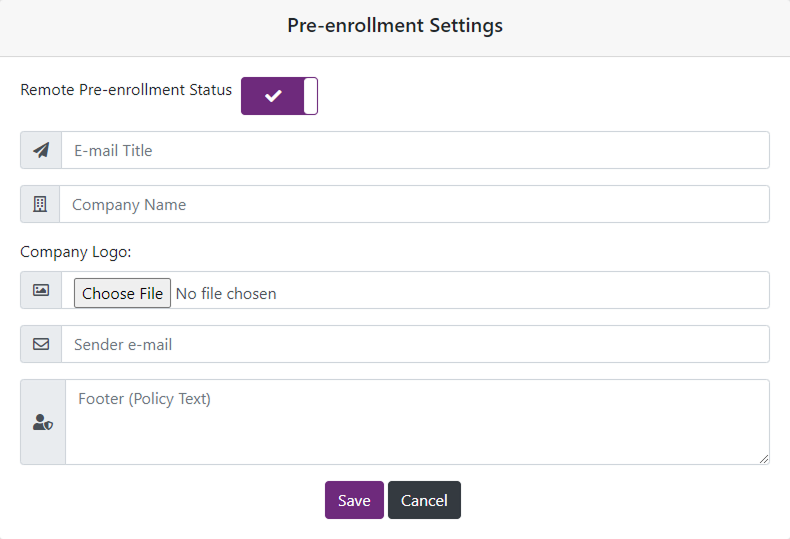
Task: Click the white handle of the status switch
Action: pos(310,96)
